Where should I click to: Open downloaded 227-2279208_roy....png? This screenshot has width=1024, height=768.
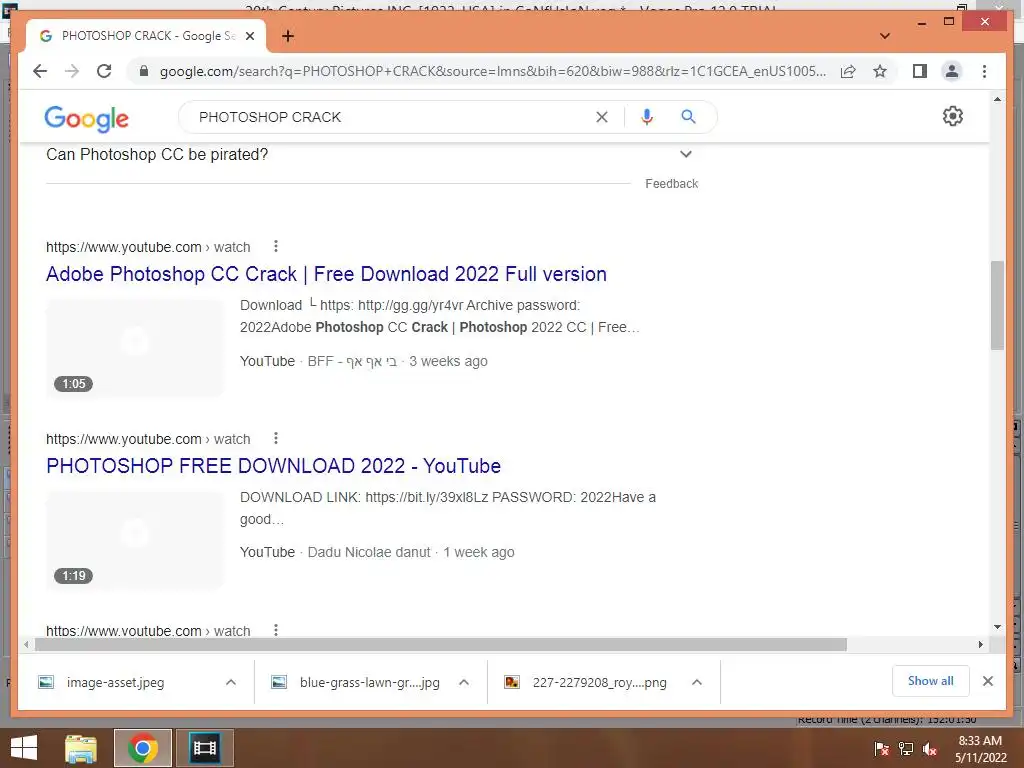[x=599, y=682]
